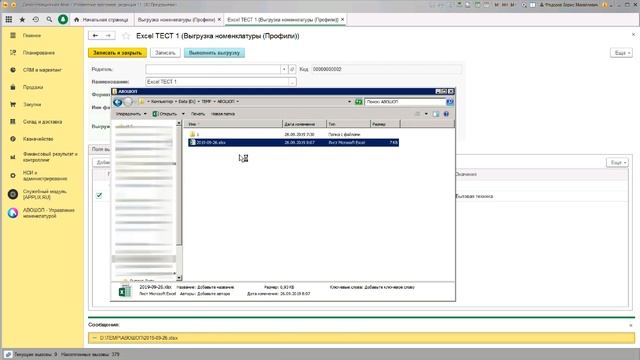Image resolution: width=640 pixels, height=360 pixels.
Task: Open the Склад и доставка section
Action: (42, 122)
